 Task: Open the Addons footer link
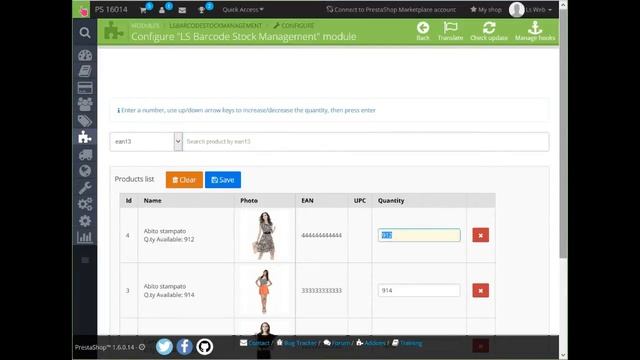pyautogui.click(x=371, y=343)
